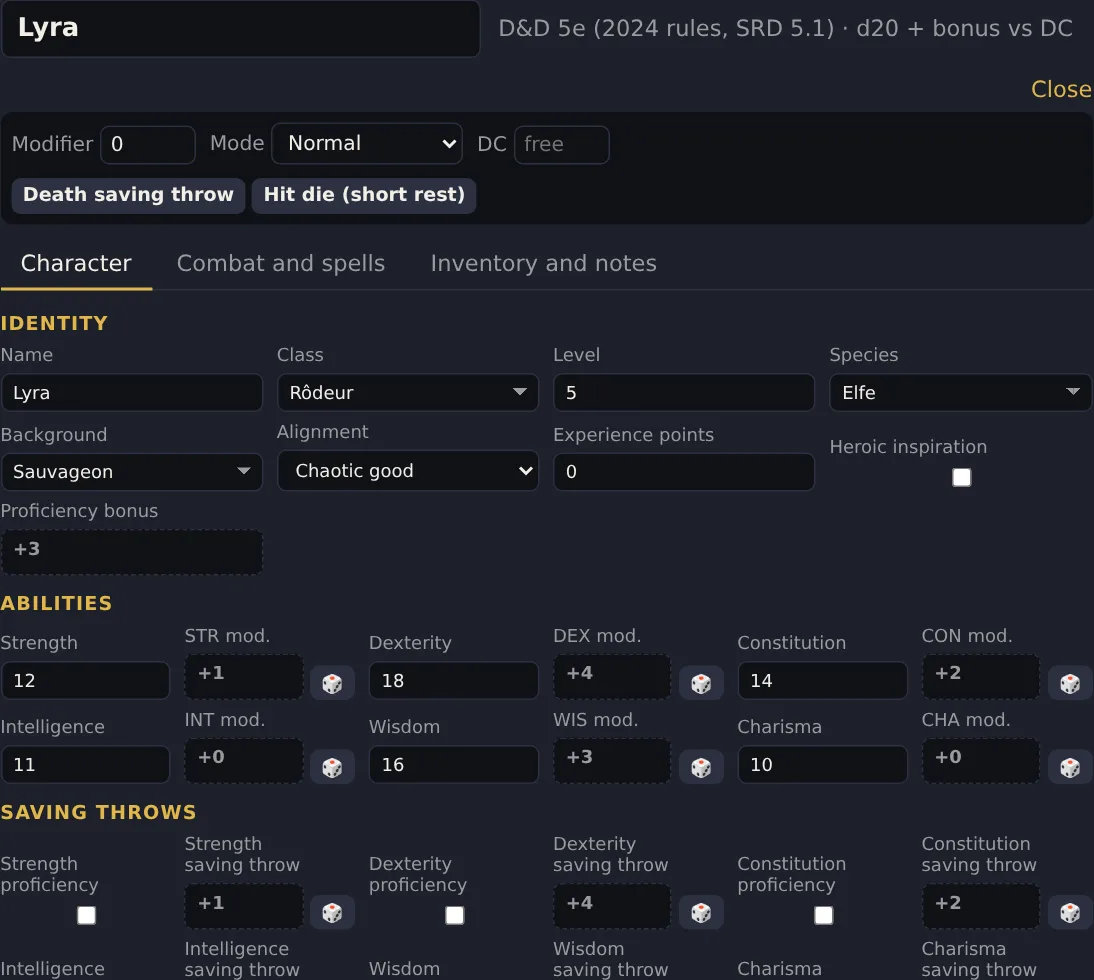This screenshot has height=980, width=1094.
Task: Click the Level input field
Action: point(684,393)
